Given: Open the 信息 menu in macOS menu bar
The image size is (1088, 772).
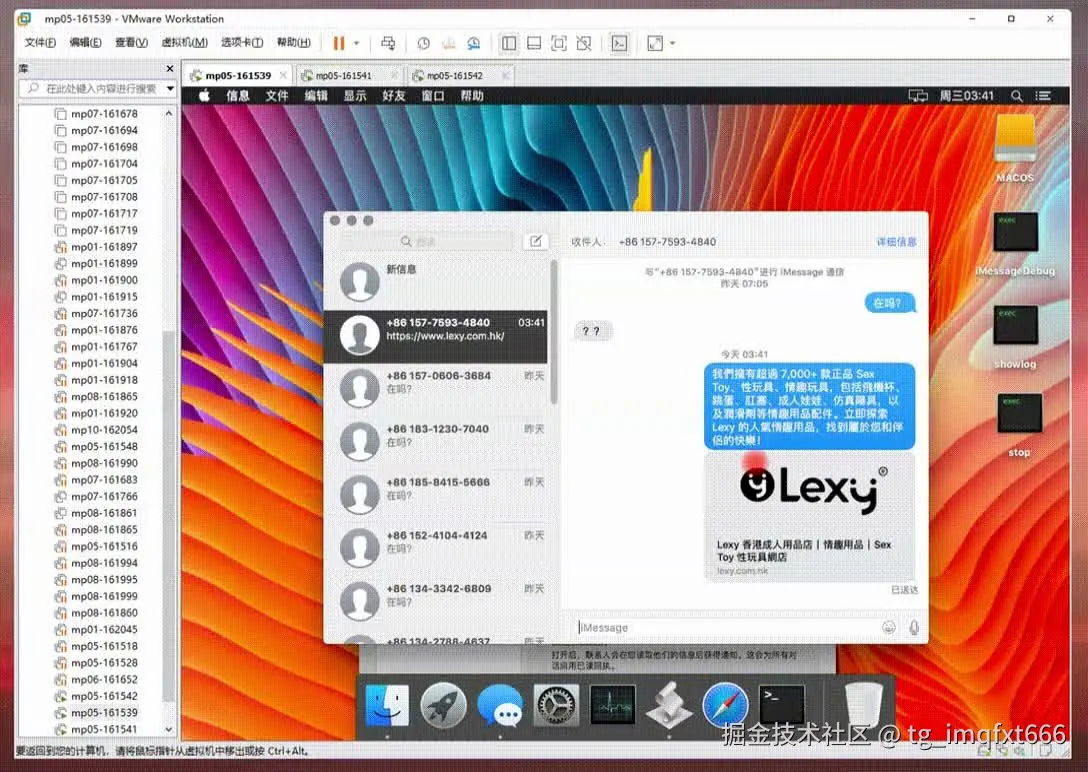Looking at the screenshot, I should click(238, 96).
